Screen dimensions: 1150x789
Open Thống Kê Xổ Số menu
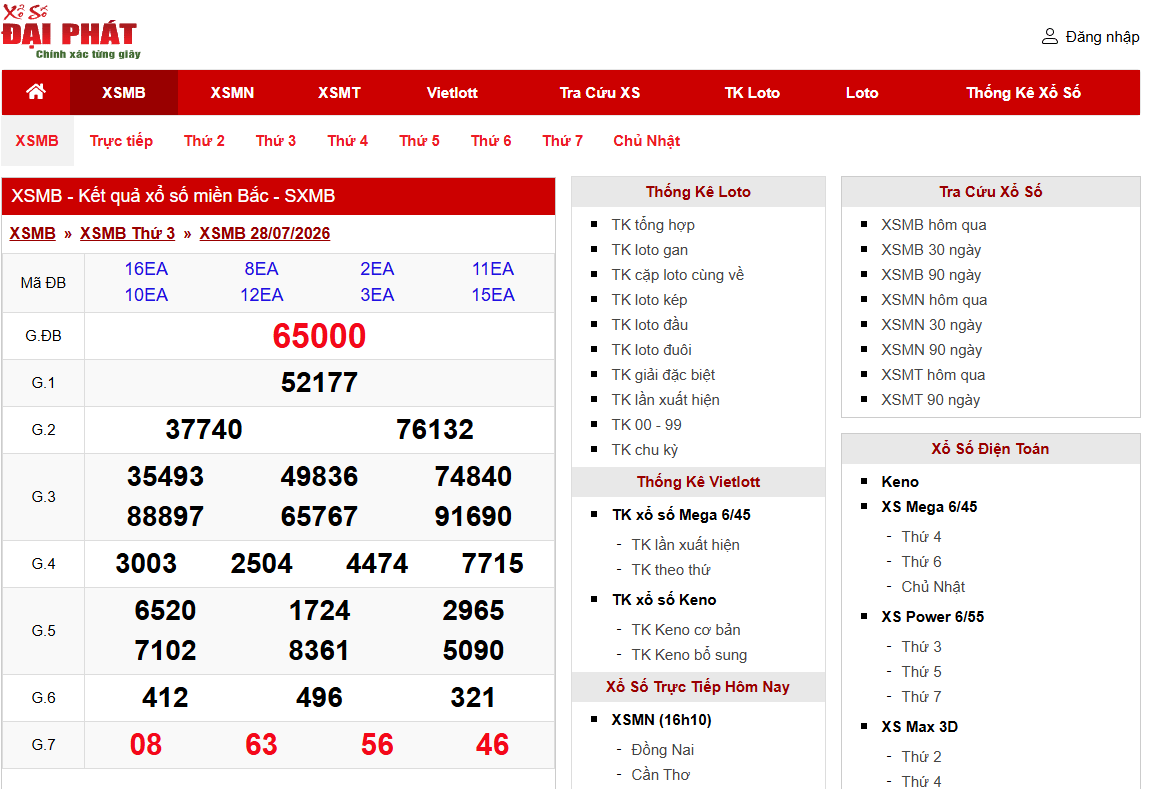point(1023,92)
